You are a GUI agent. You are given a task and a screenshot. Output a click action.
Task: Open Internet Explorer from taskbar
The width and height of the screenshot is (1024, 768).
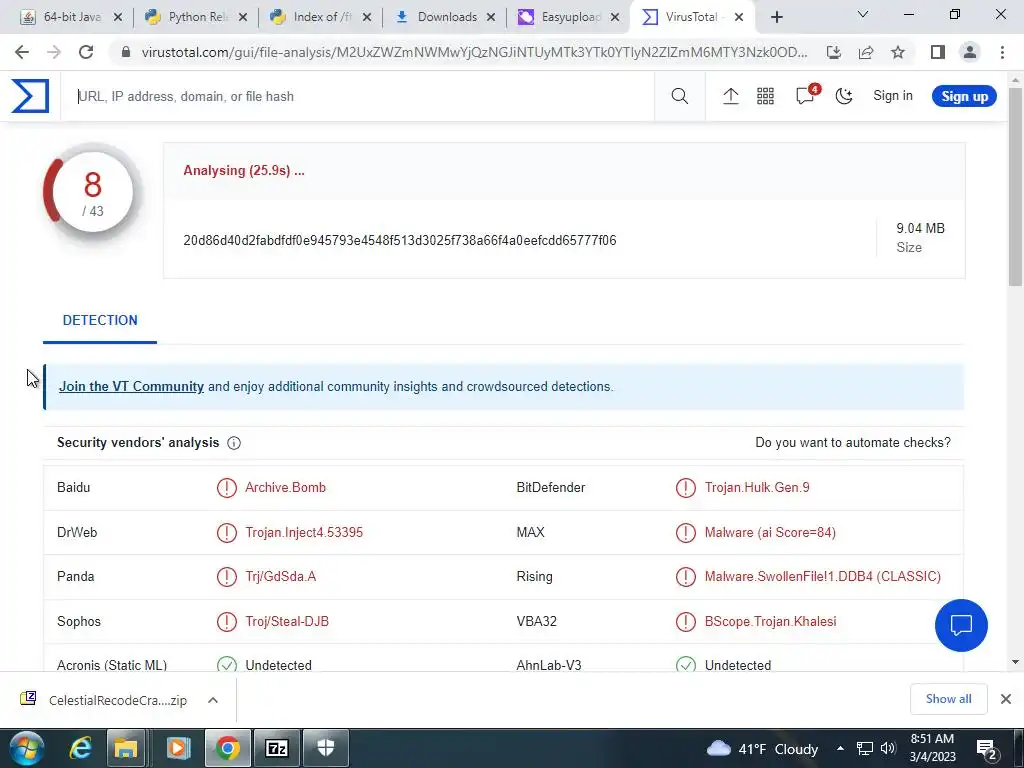[x=80, y=748]
